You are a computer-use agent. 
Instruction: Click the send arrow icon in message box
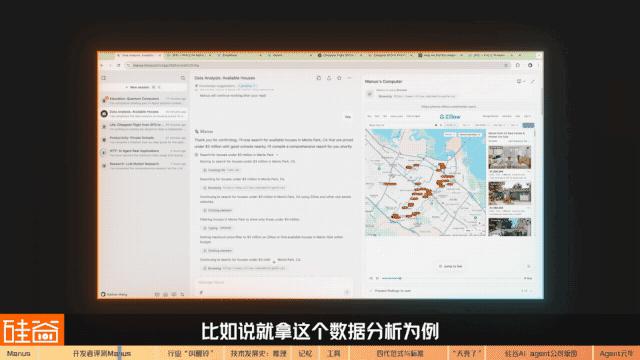pos(347,292)
